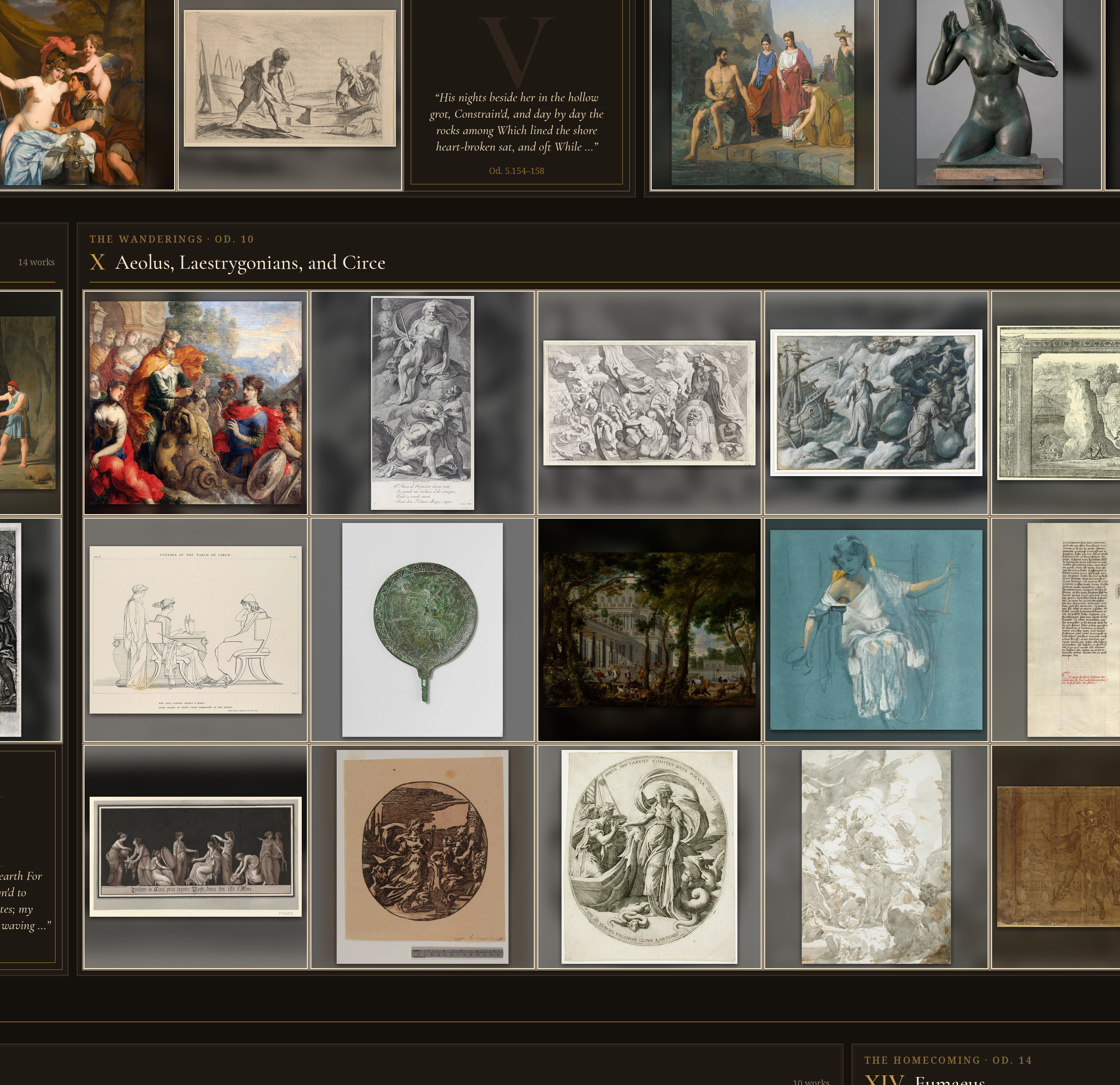Click the '14 works' count label
The width and height of the screenshot is (1120, 1085).
pos(37,262)
